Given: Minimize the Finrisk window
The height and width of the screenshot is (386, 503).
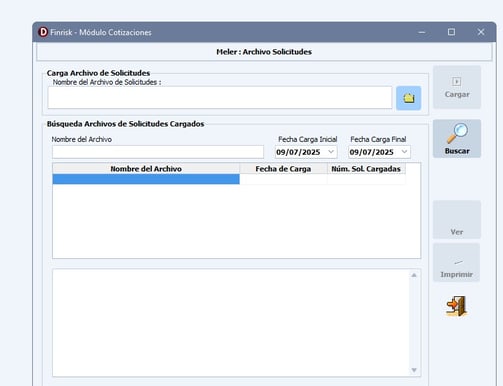Looking at the screenshot, I should pyautogui.click(x=422, y=32).
